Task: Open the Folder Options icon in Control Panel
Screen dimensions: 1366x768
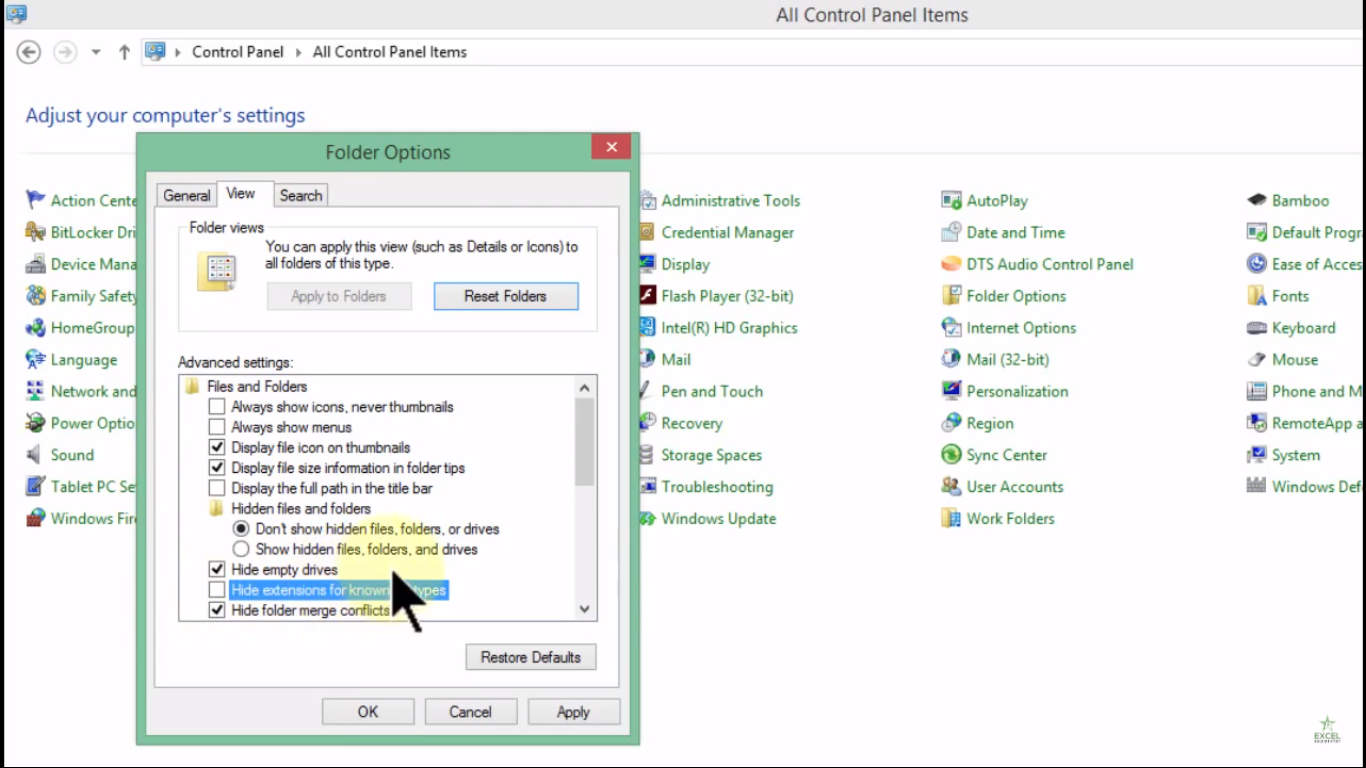Action: pos(1003,296)
